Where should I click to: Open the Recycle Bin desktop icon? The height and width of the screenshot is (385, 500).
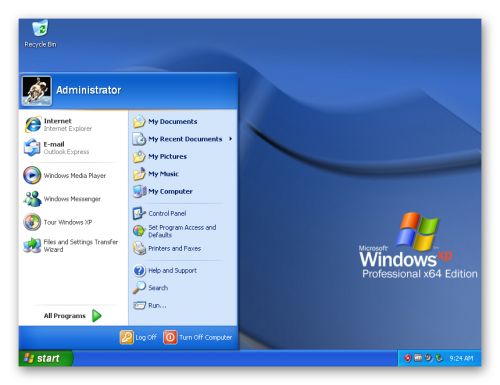40,28
